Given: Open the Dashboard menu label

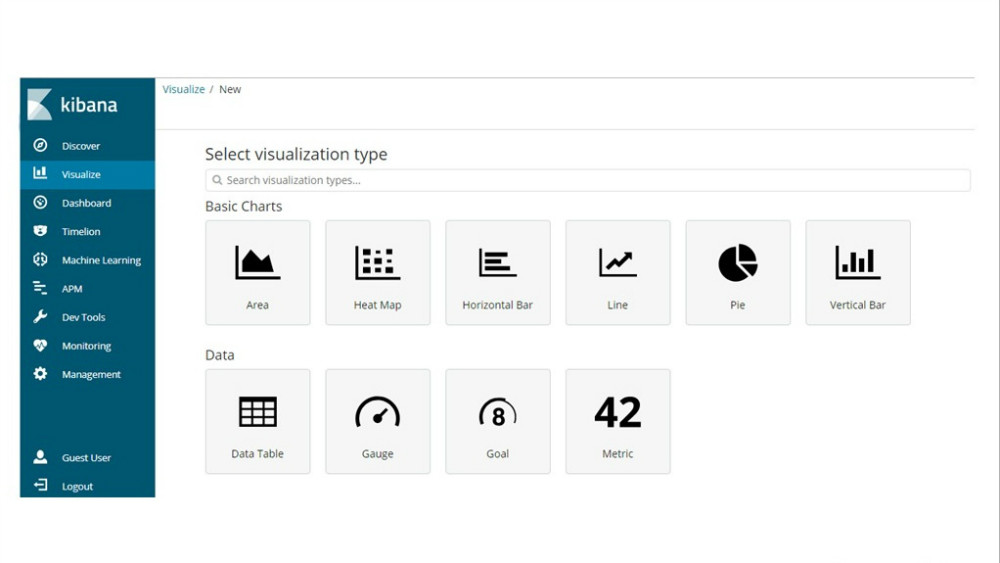Looking at the screenshot, I should point(87,203).
